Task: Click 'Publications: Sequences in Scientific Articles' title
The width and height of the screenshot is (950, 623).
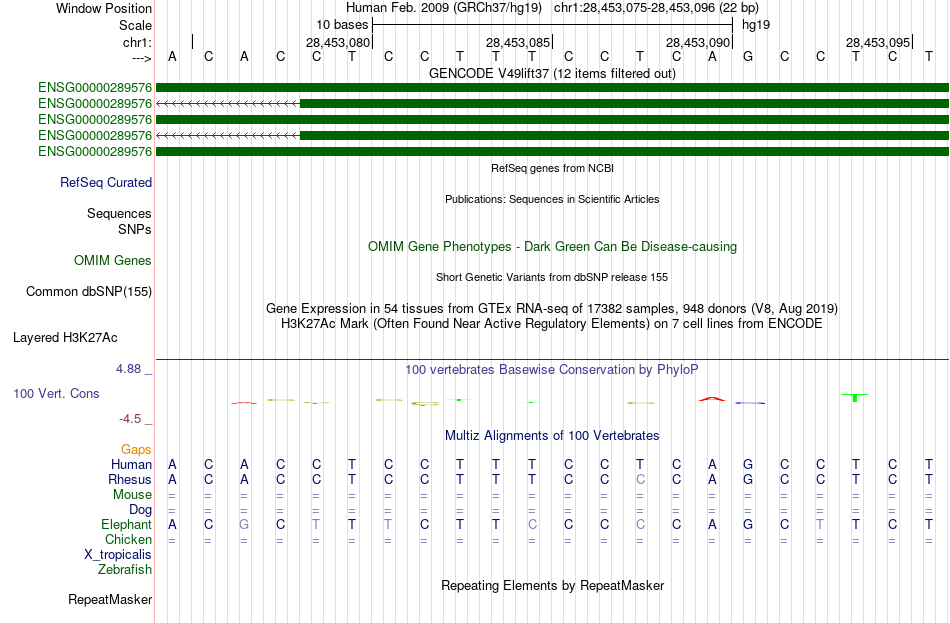Action: coord(552,199)
